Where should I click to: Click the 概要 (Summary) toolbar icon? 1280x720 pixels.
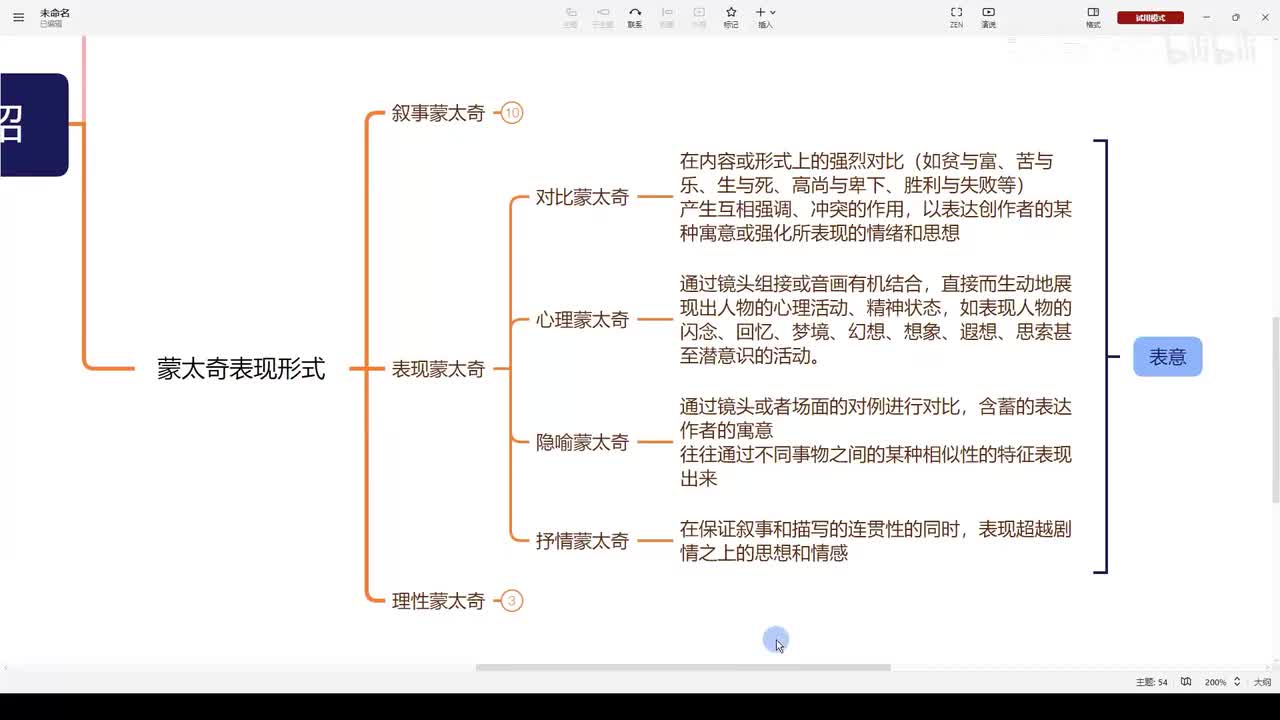(667, 17)
